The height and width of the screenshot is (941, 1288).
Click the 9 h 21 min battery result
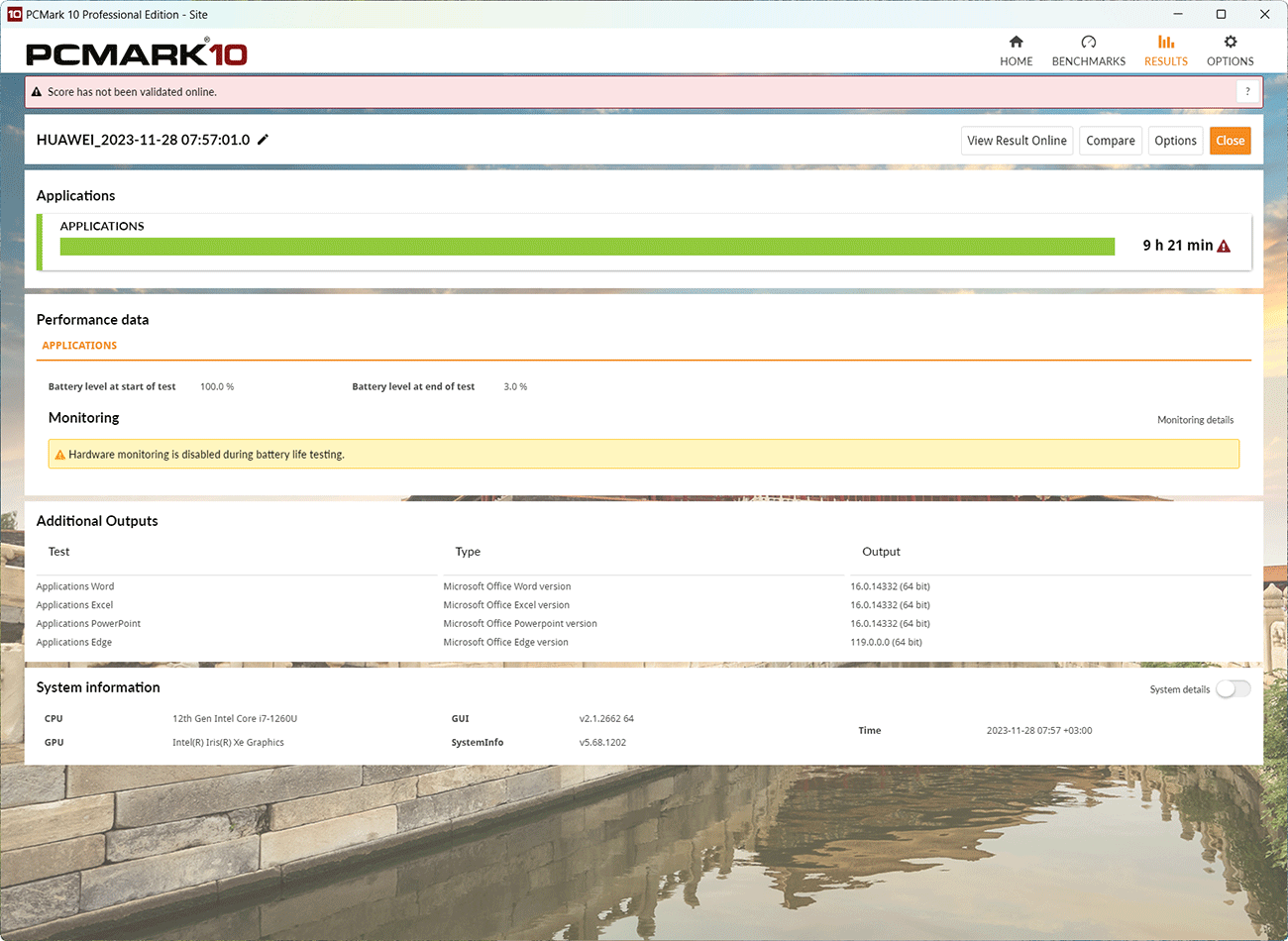pos(1178,246)
